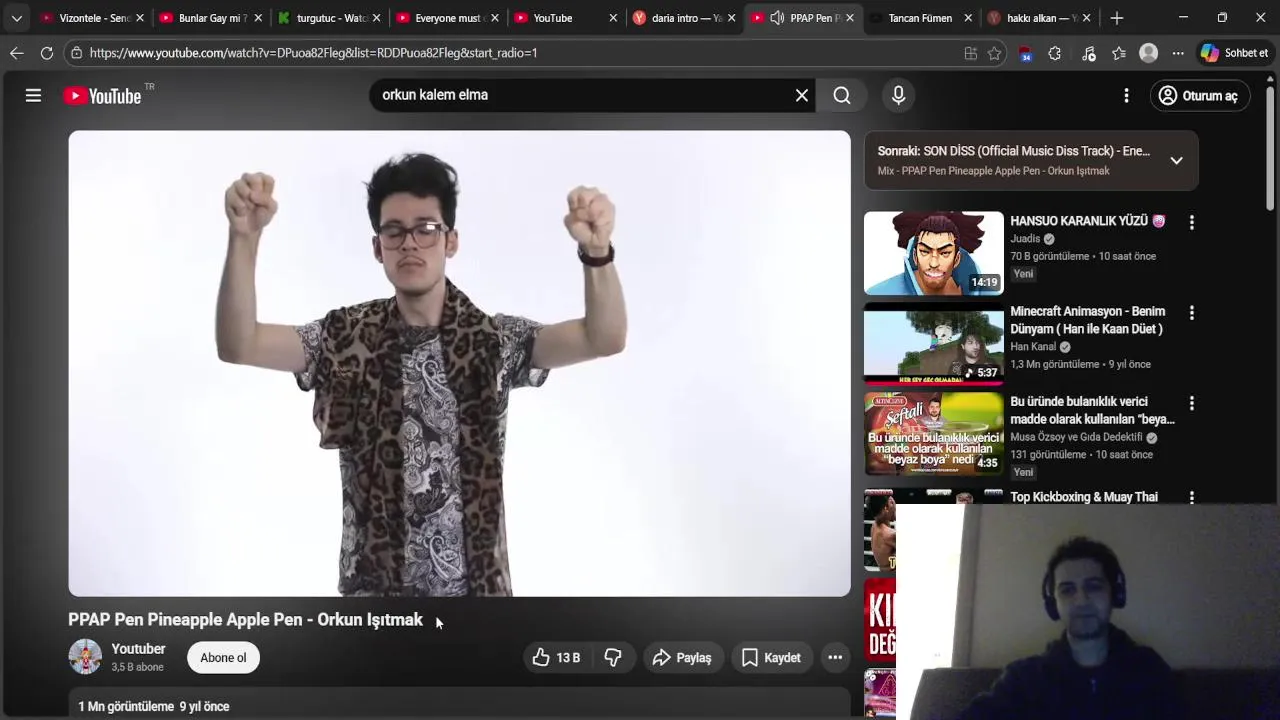Go to YouTube home via logo
Image resolution: width=1280 pixels, height=720 pixels.
click(103, 96)
